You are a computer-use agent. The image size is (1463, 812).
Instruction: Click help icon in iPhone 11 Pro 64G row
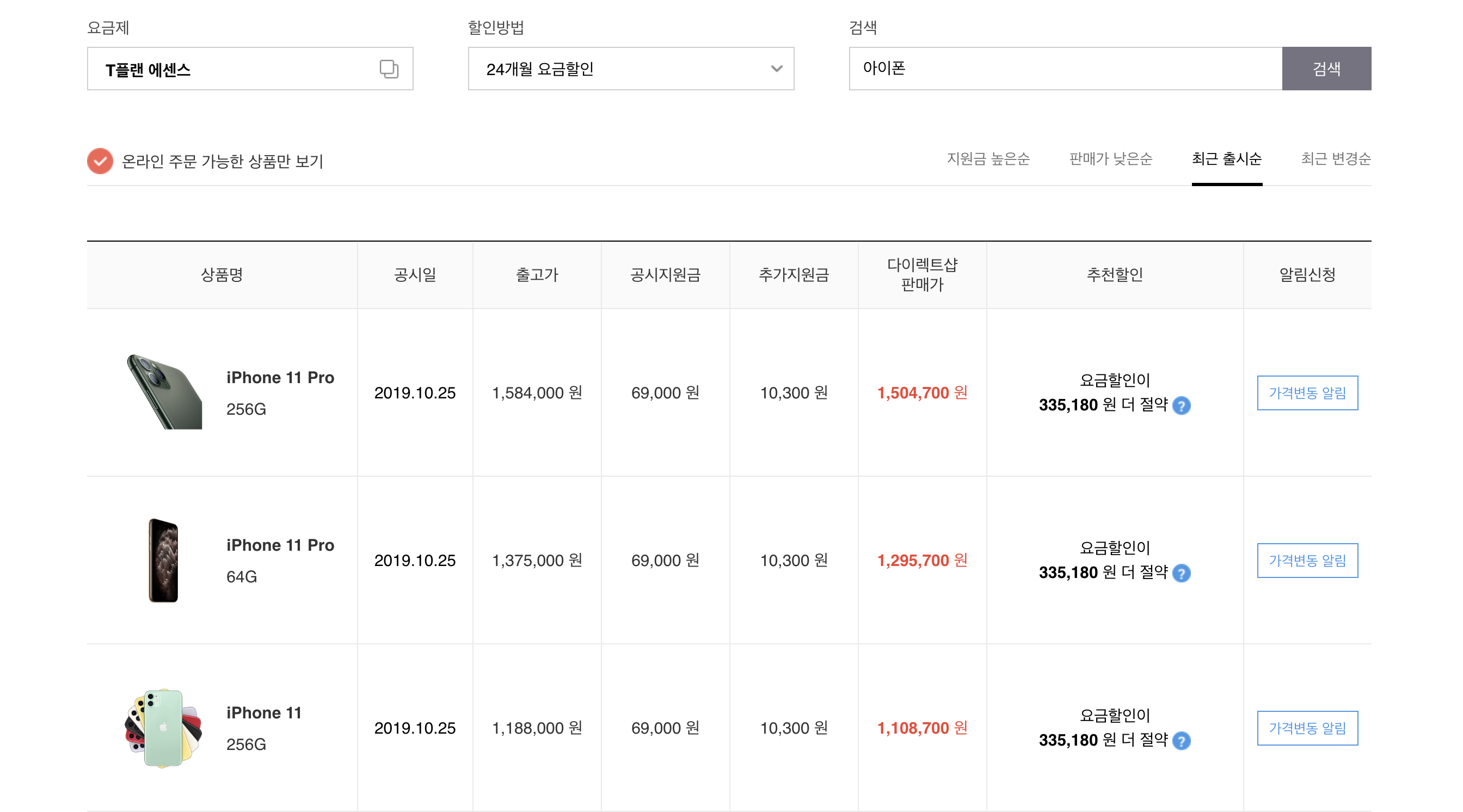pyautogui.click(x=1181, y=573)
